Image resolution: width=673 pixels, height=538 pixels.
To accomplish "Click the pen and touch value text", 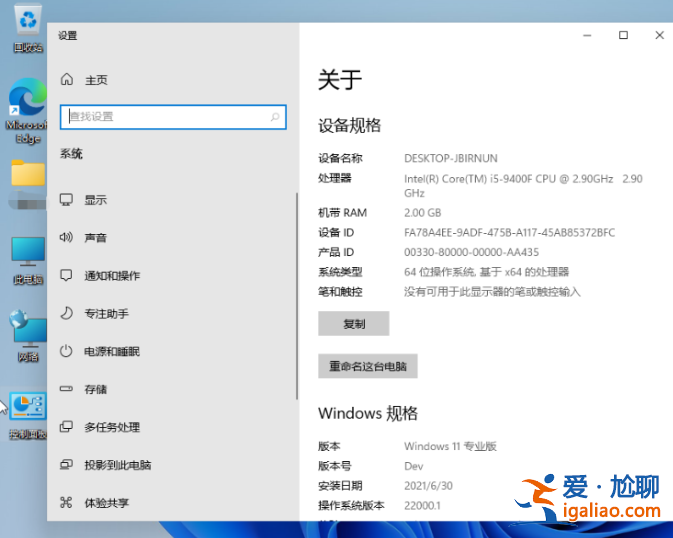I will tap(492, 292).
